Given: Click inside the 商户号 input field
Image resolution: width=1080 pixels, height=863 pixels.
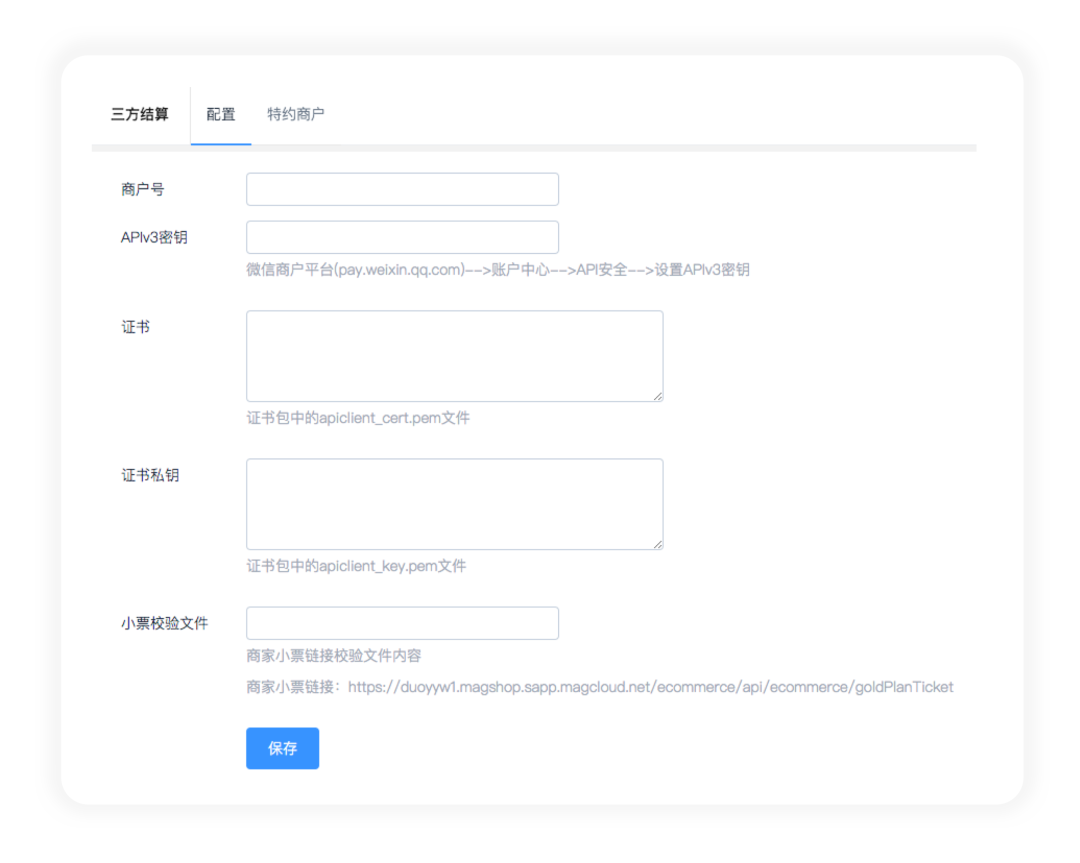Looking at the screenshot, I should point(402,189).
